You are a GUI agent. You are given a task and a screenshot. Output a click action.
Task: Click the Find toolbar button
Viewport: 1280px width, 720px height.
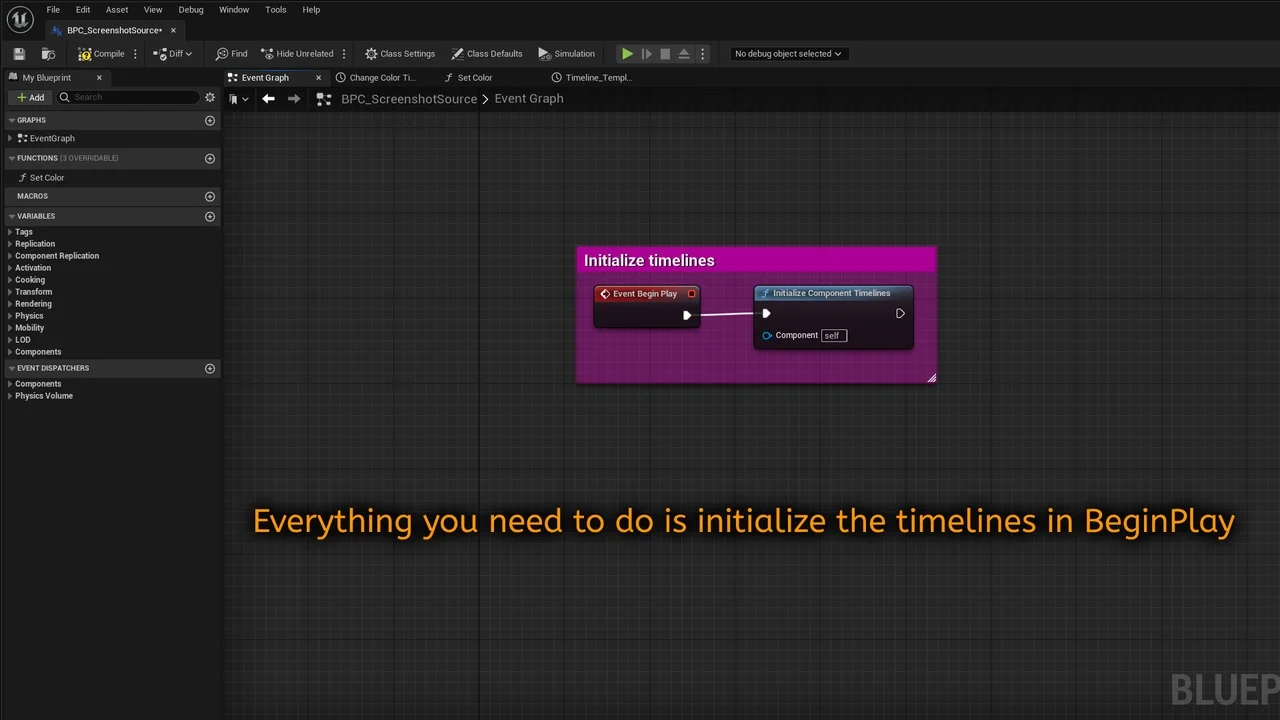[x=232, y=54]
